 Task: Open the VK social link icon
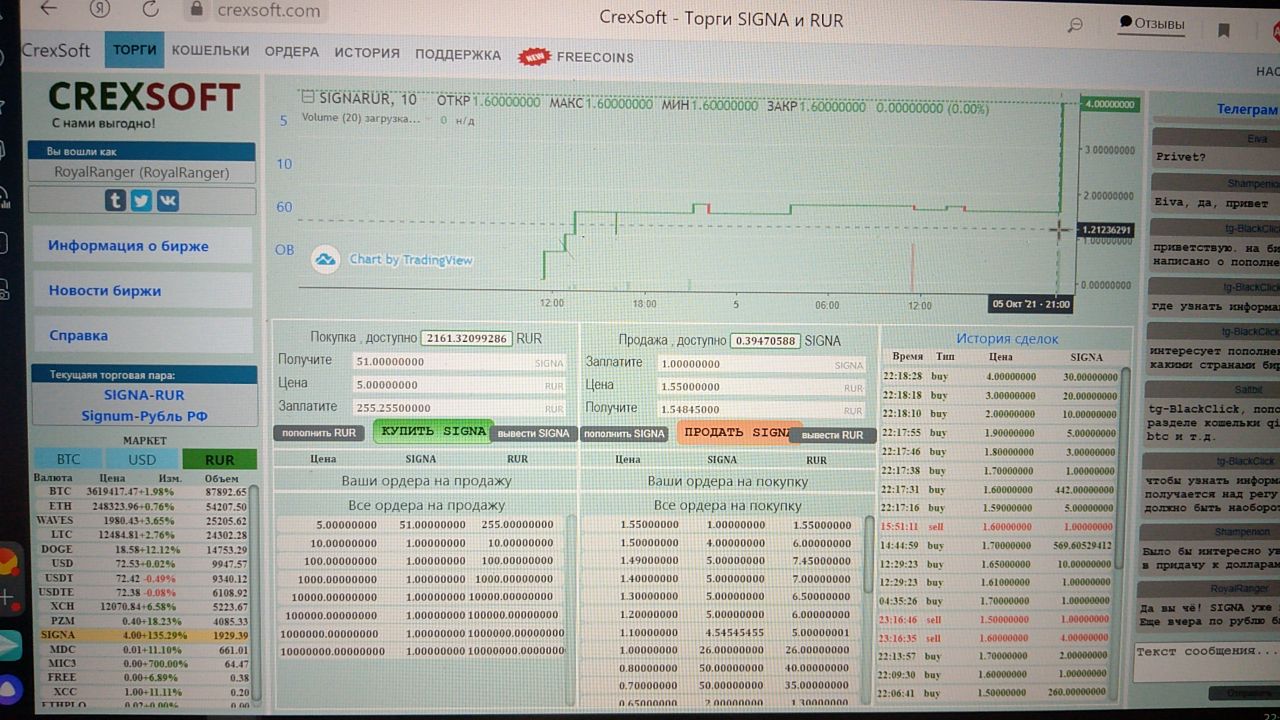coord(167,200)
